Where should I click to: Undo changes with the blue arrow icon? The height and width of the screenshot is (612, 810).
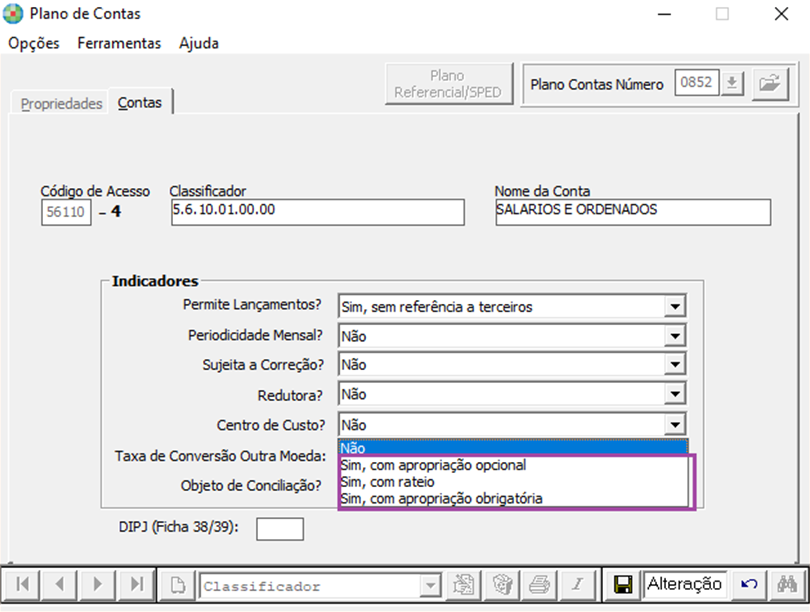point(749,585)
